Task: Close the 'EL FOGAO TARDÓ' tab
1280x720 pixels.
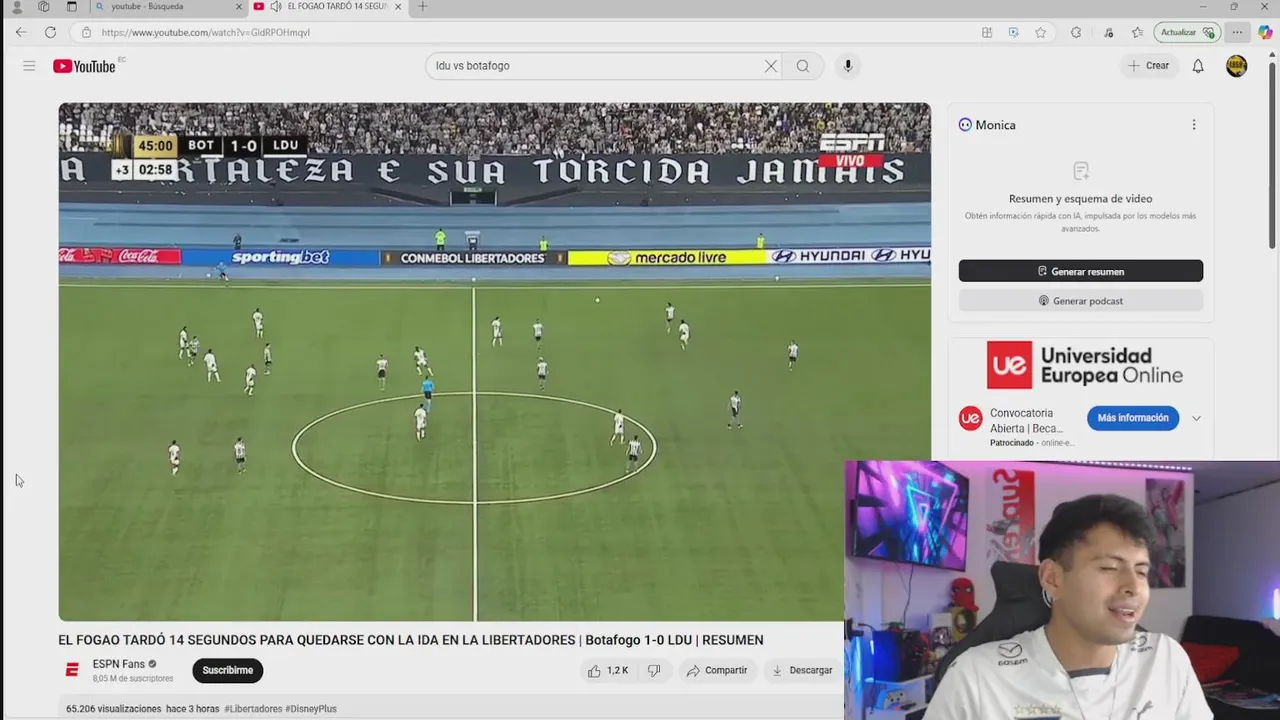Action: point(398,7)
